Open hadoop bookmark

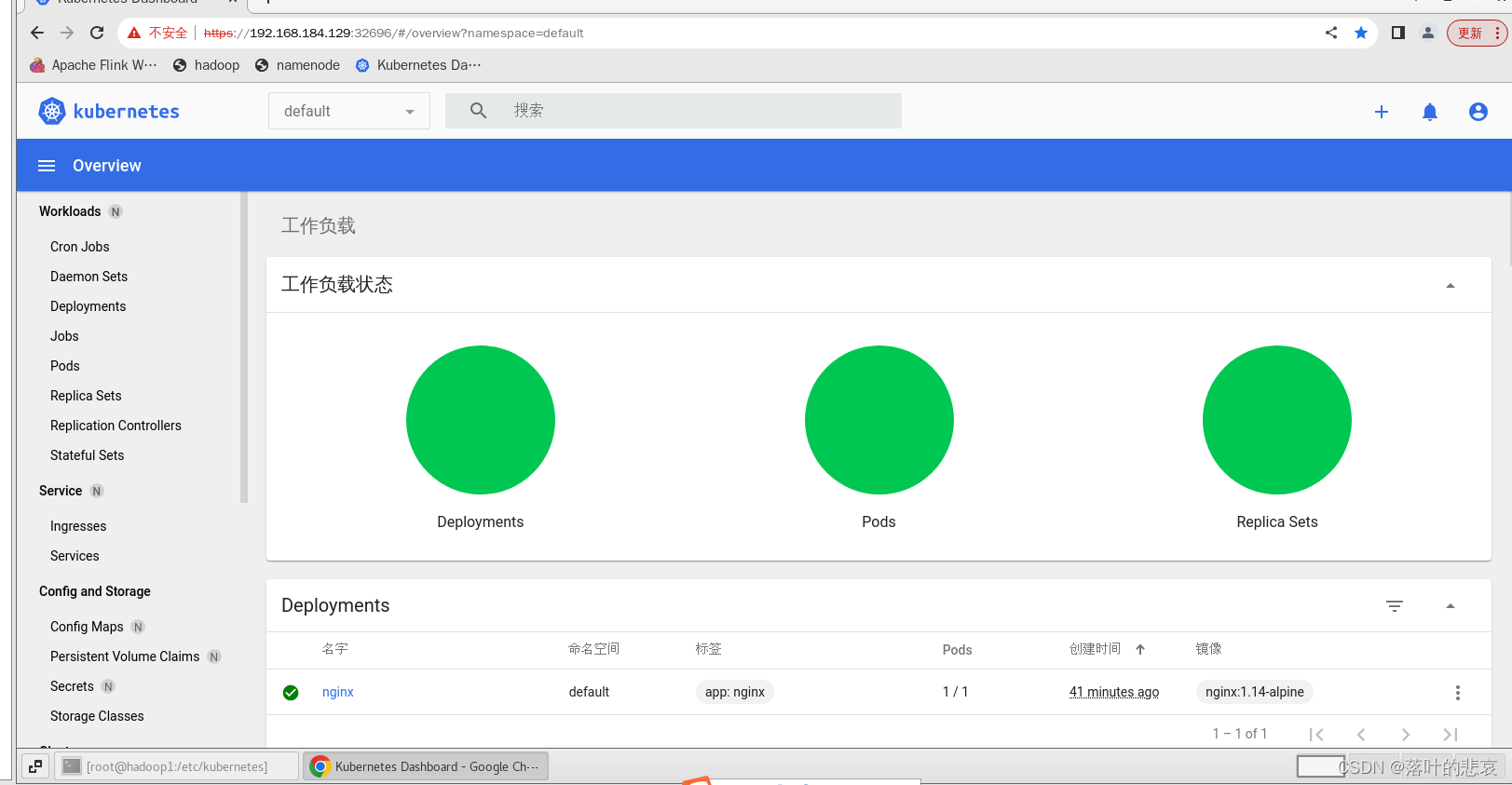206,65
